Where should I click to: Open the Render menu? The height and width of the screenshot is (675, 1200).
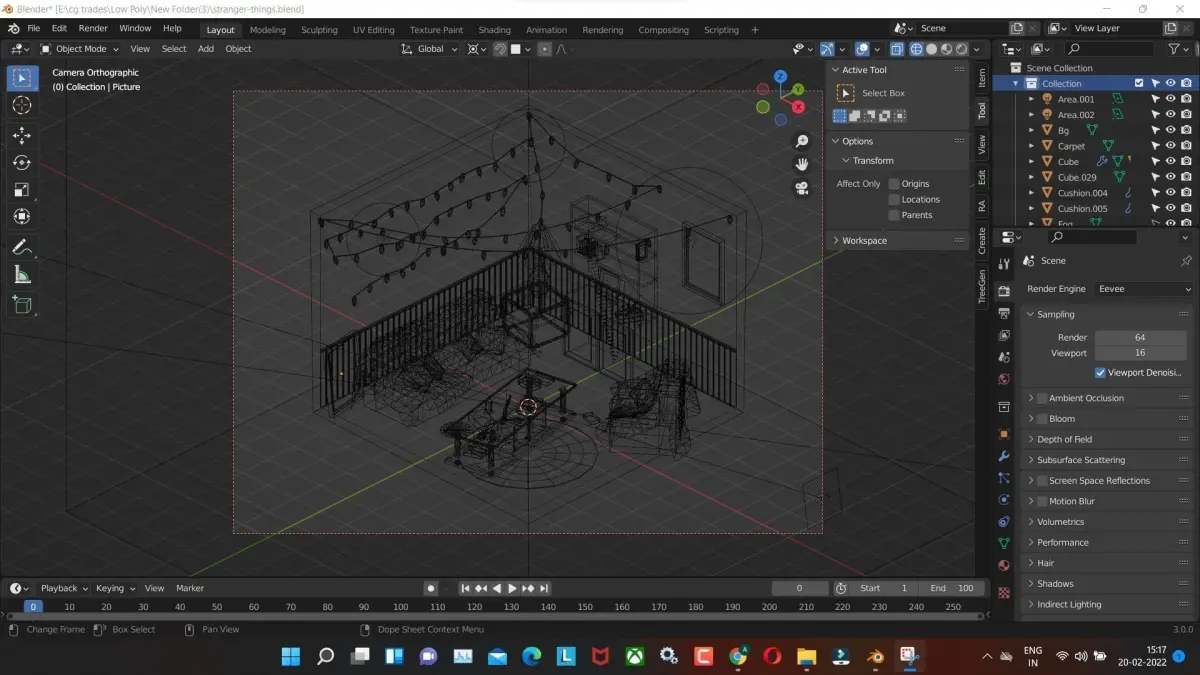click(93, 29)
